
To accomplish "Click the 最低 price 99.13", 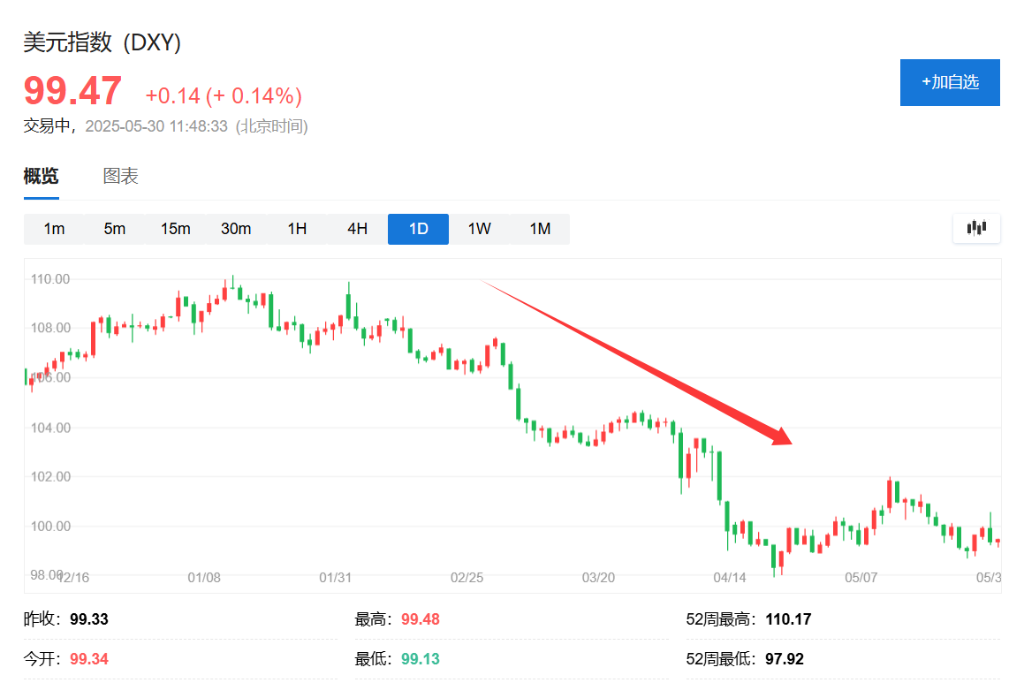I will point(421,658).
